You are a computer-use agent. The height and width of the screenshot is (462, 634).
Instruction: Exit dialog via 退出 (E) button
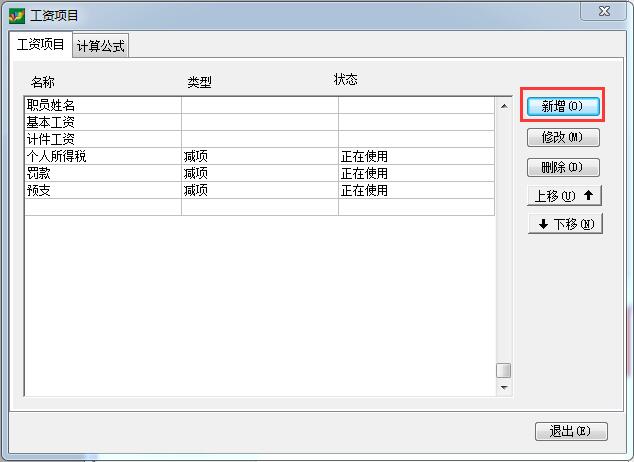point(571,431)
